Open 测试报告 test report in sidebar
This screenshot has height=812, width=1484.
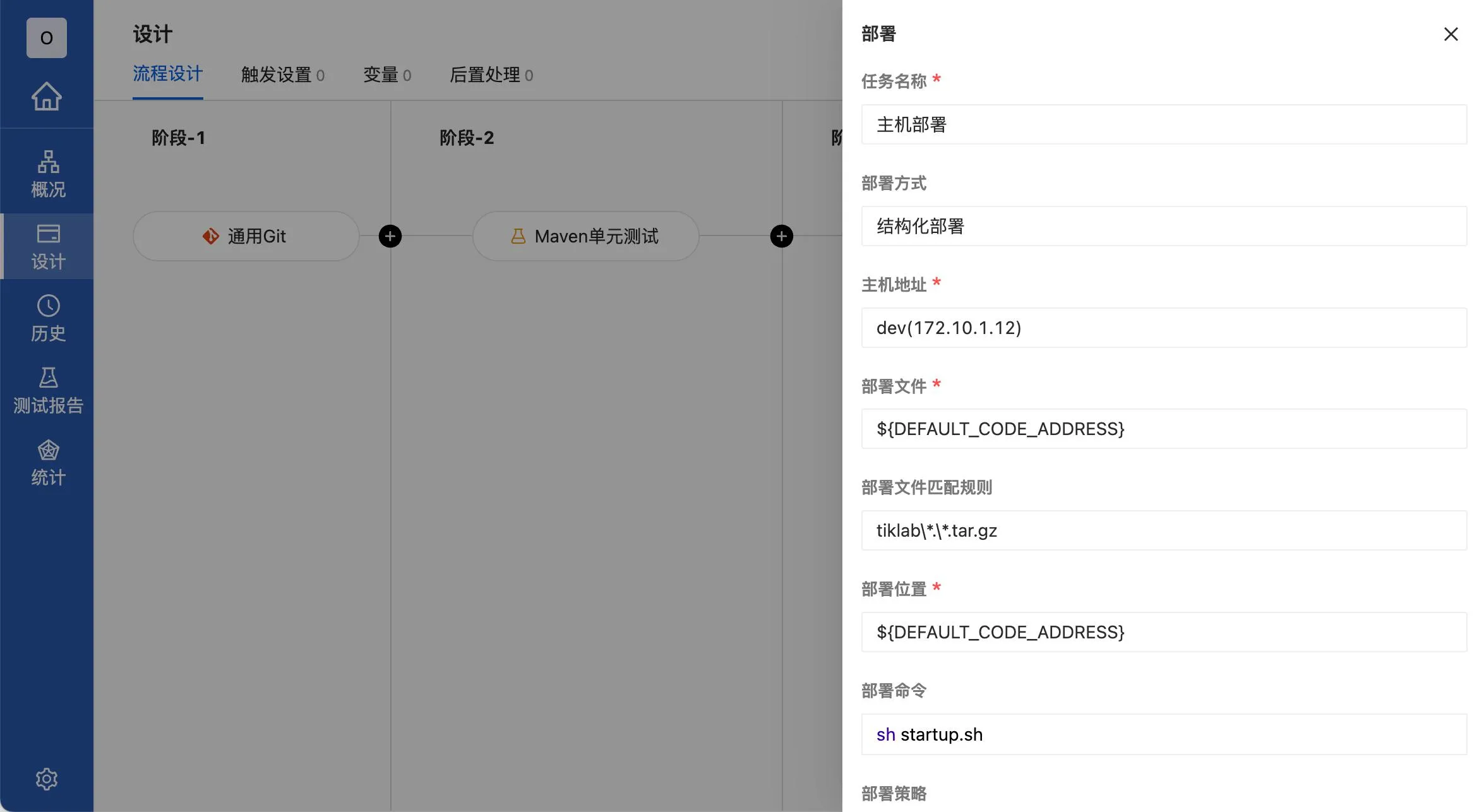(x=48, y=390)
